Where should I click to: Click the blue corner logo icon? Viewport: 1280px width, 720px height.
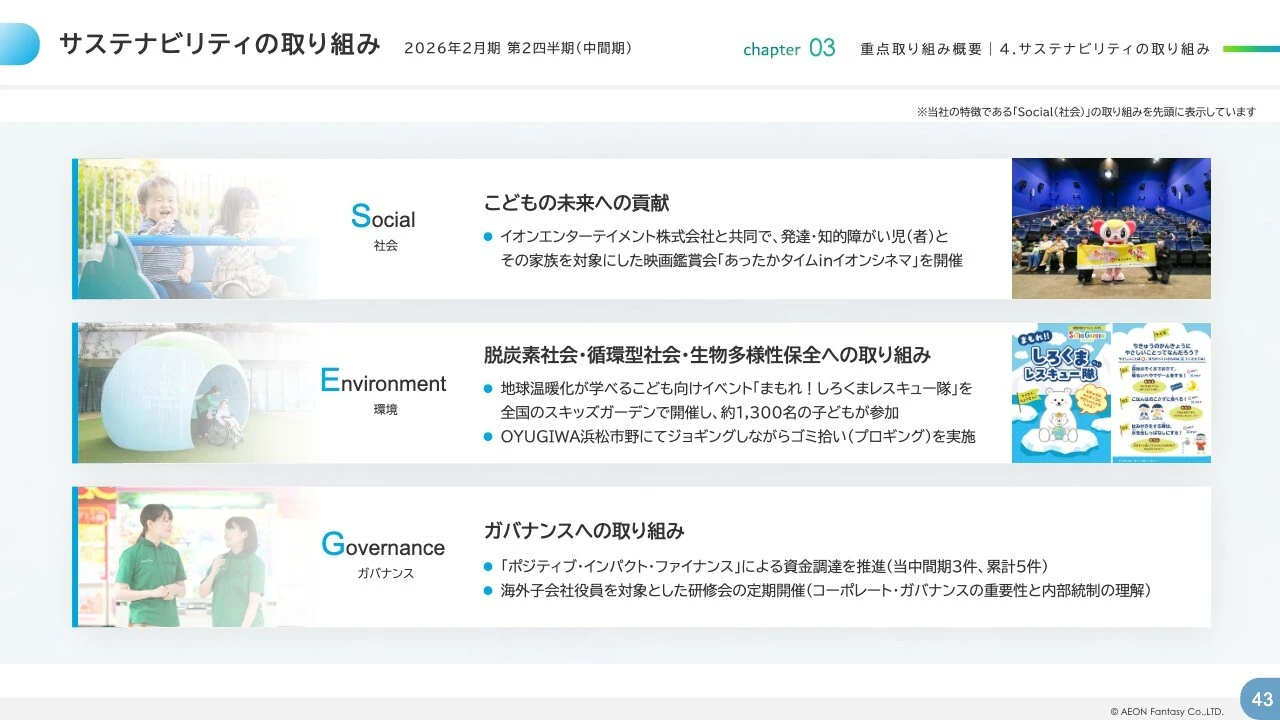point(20,44)
